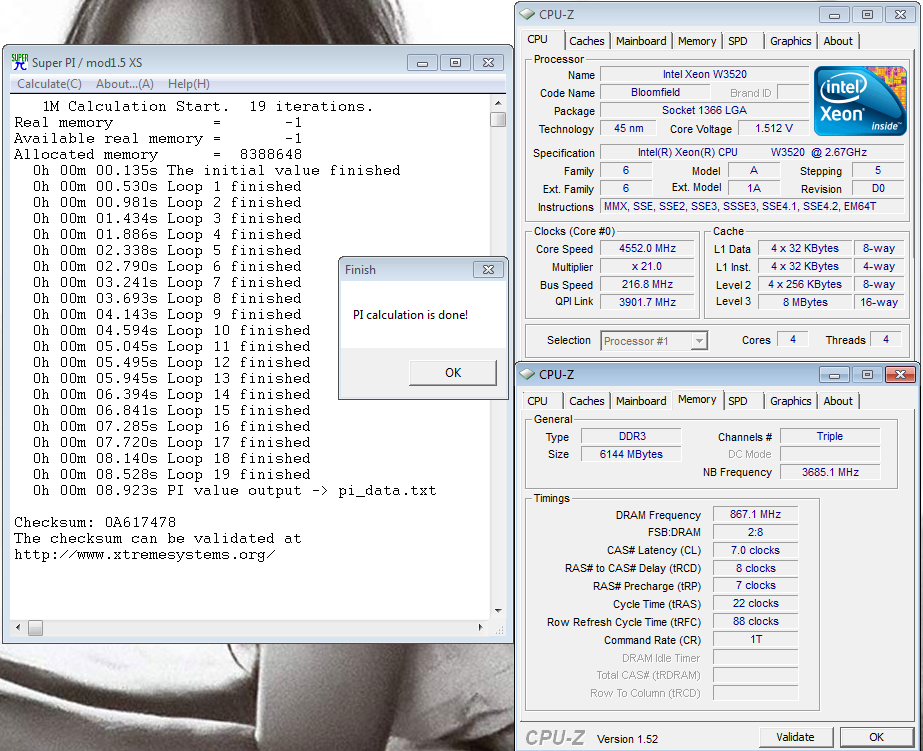
Task: Switch to CPU tab in the Memory CPU-Z window
Action: coord(537,401)
